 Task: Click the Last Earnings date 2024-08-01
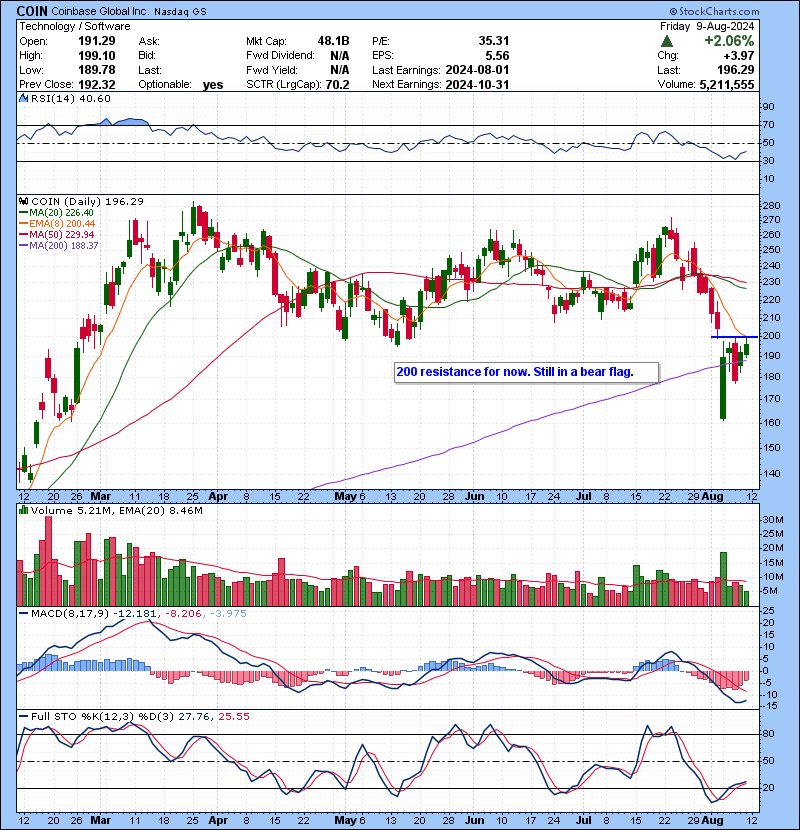click(477, 70)
